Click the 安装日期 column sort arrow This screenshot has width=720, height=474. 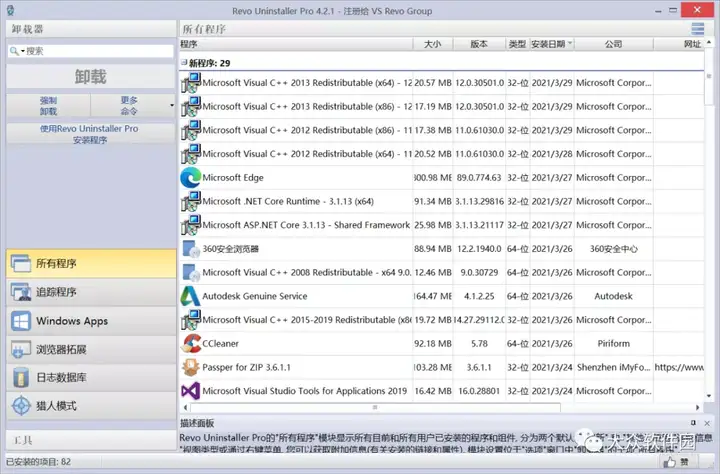[x=570, y=44]
